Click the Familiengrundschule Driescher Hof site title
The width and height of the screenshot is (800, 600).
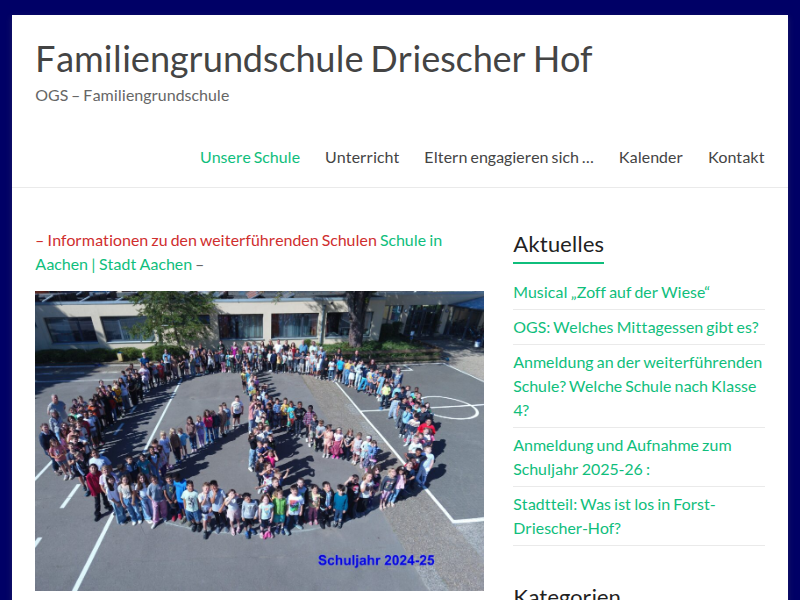point(313,60)
